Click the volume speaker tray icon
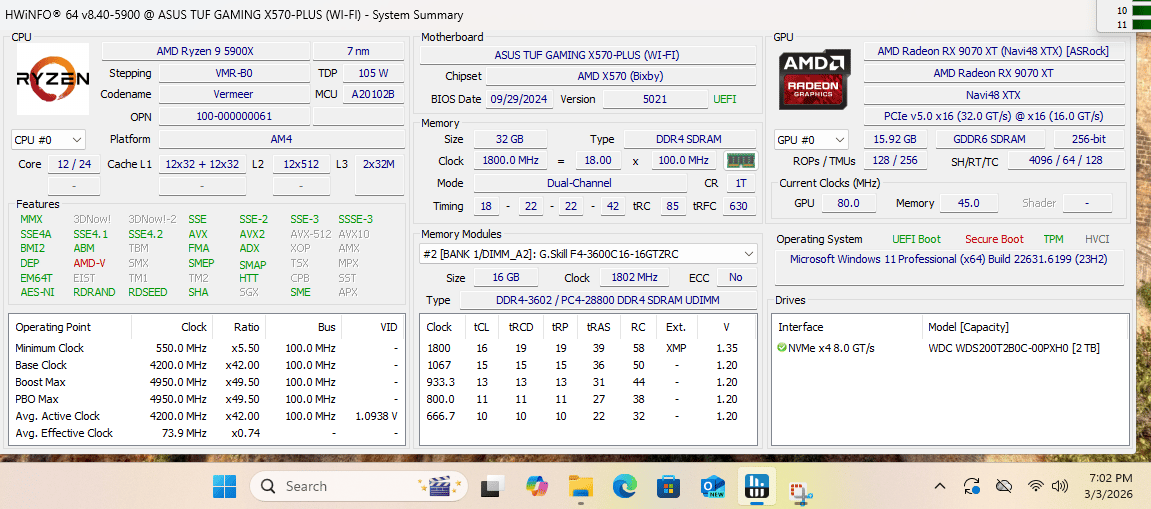The width and height of the screenshot is (1151, 509). pyautogui.click(x=1059, y=485)
